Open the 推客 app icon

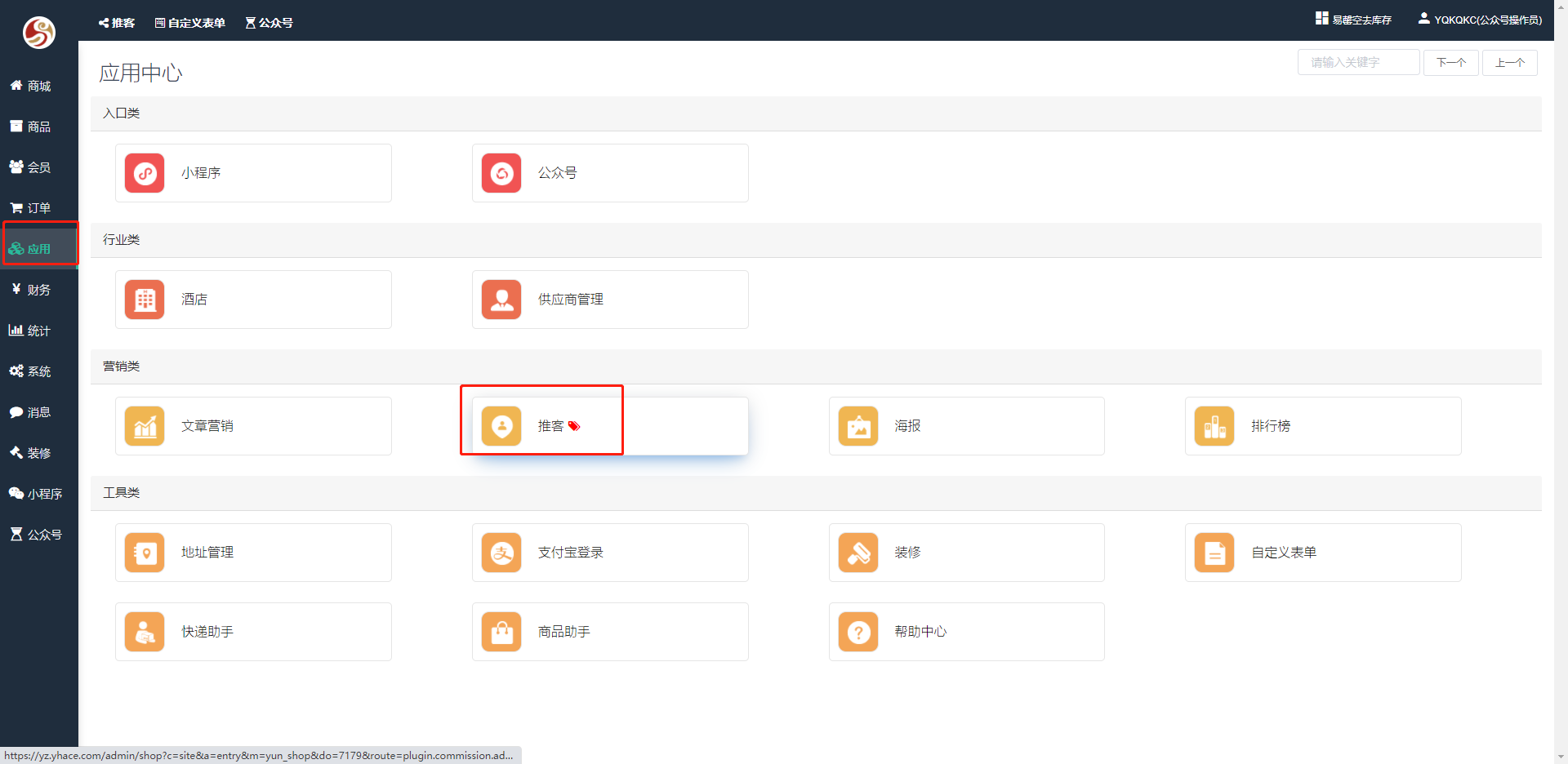click(x=501, y=426)
